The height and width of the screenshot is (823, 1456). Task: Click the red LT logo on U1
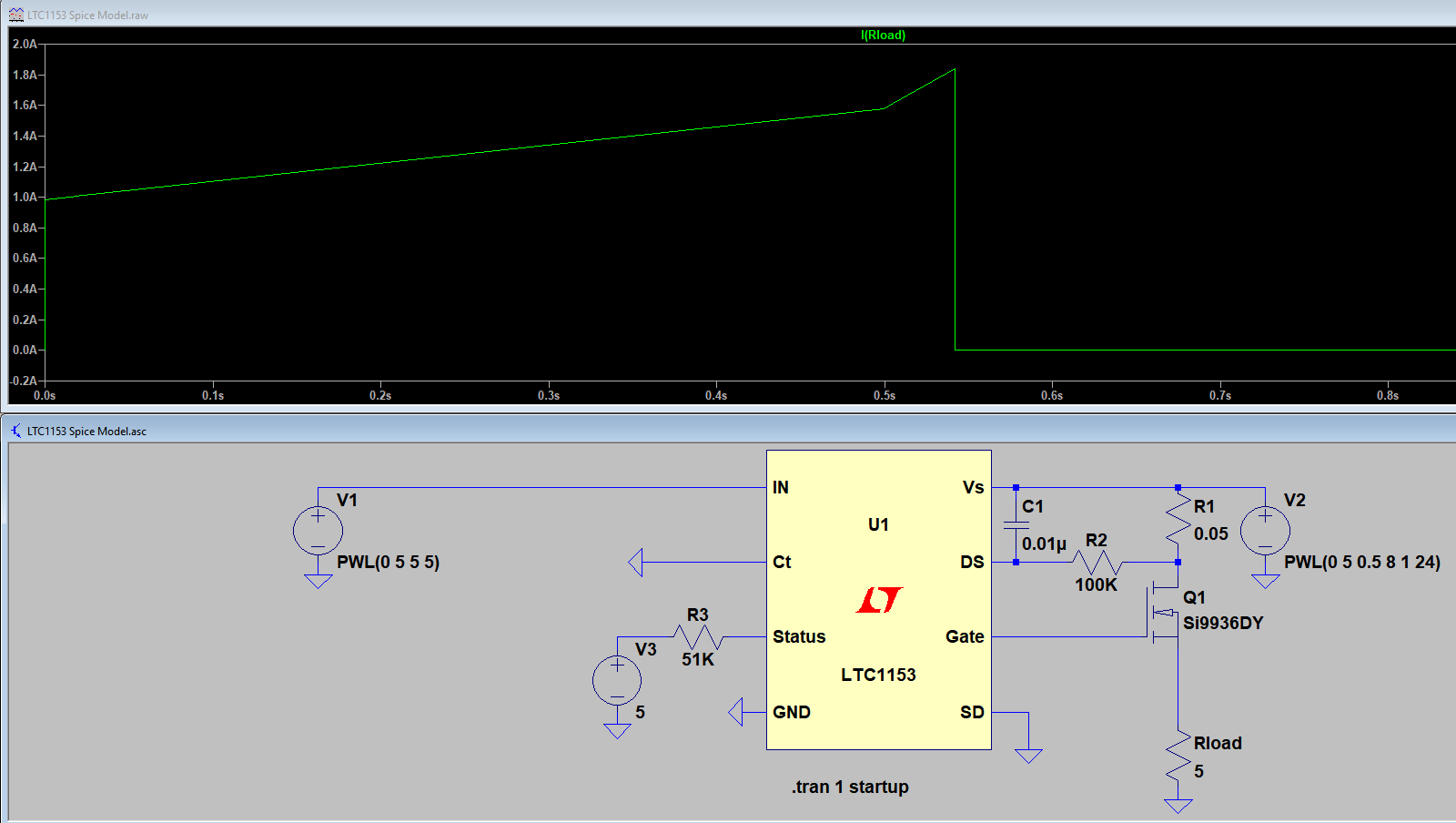[x=878, y=600]
